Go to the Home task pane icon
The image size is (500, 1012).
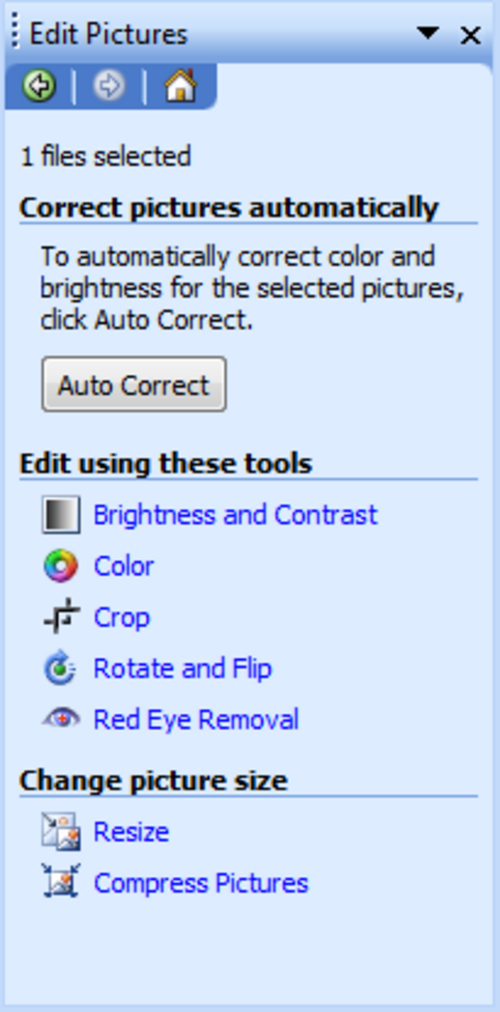click(x=181, y=85)
